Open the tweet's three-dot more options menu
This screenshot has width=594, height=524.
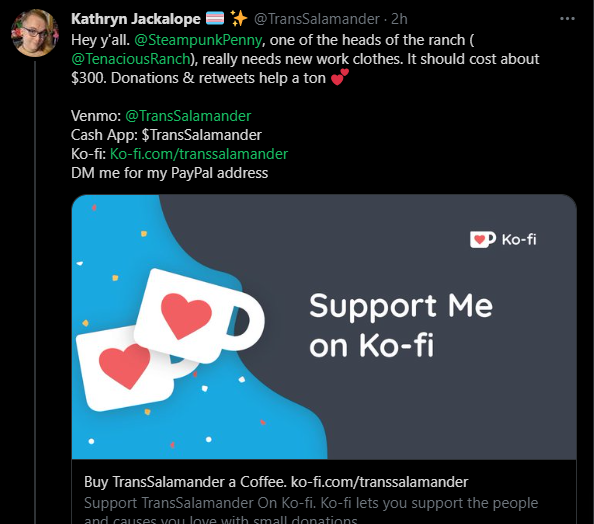pyautogui.click(x=567, y=19)
